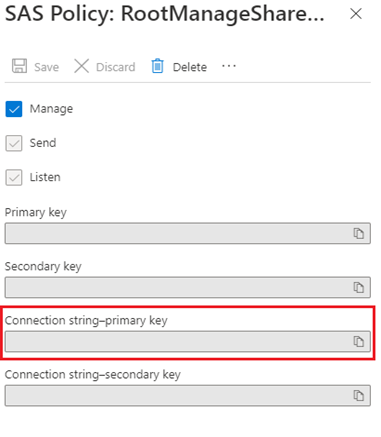The height and width of the screenshot is (437, 381).
Task: Click the floppy disk Save icon
Action: point(19,66)
